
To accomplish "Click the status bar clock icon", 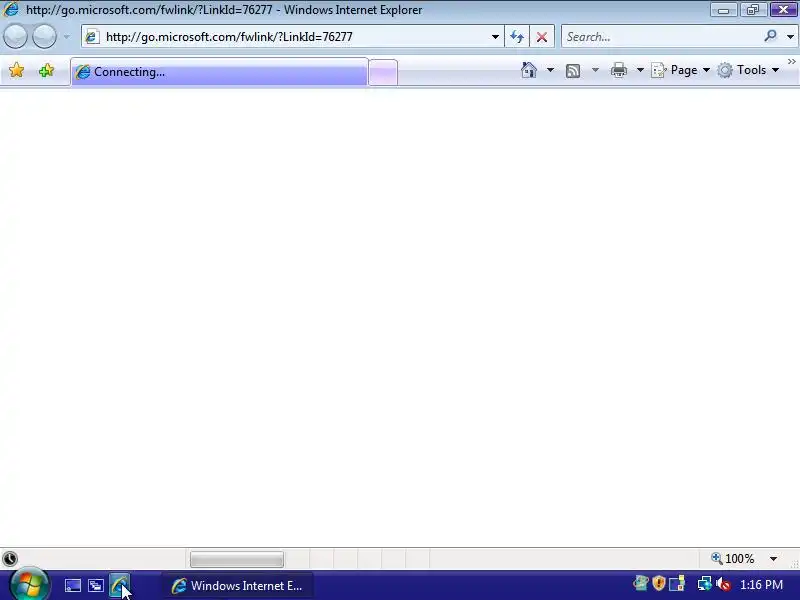I will [10, 559].
